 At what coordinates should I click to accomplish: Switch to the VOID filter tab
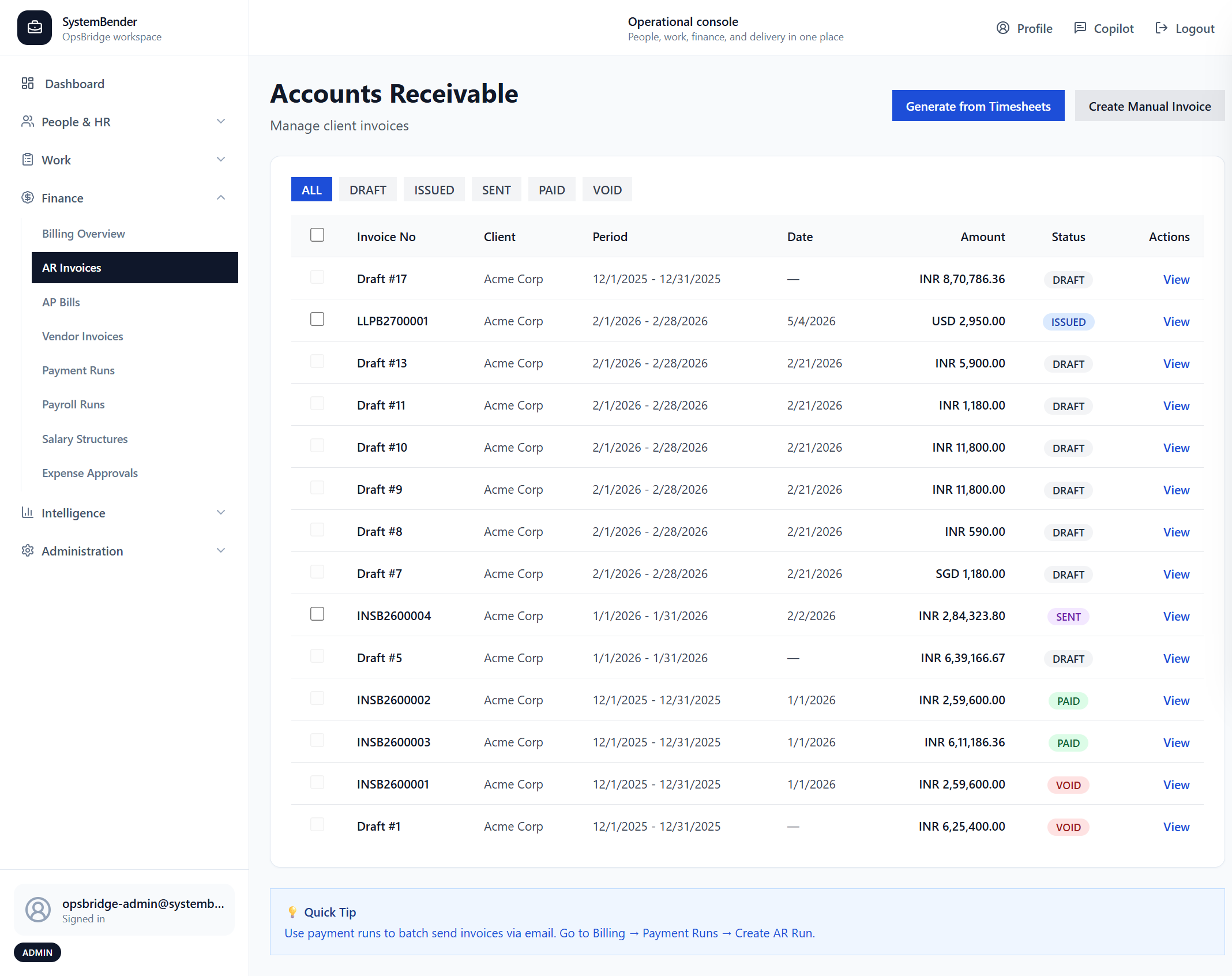coord(607,189)
